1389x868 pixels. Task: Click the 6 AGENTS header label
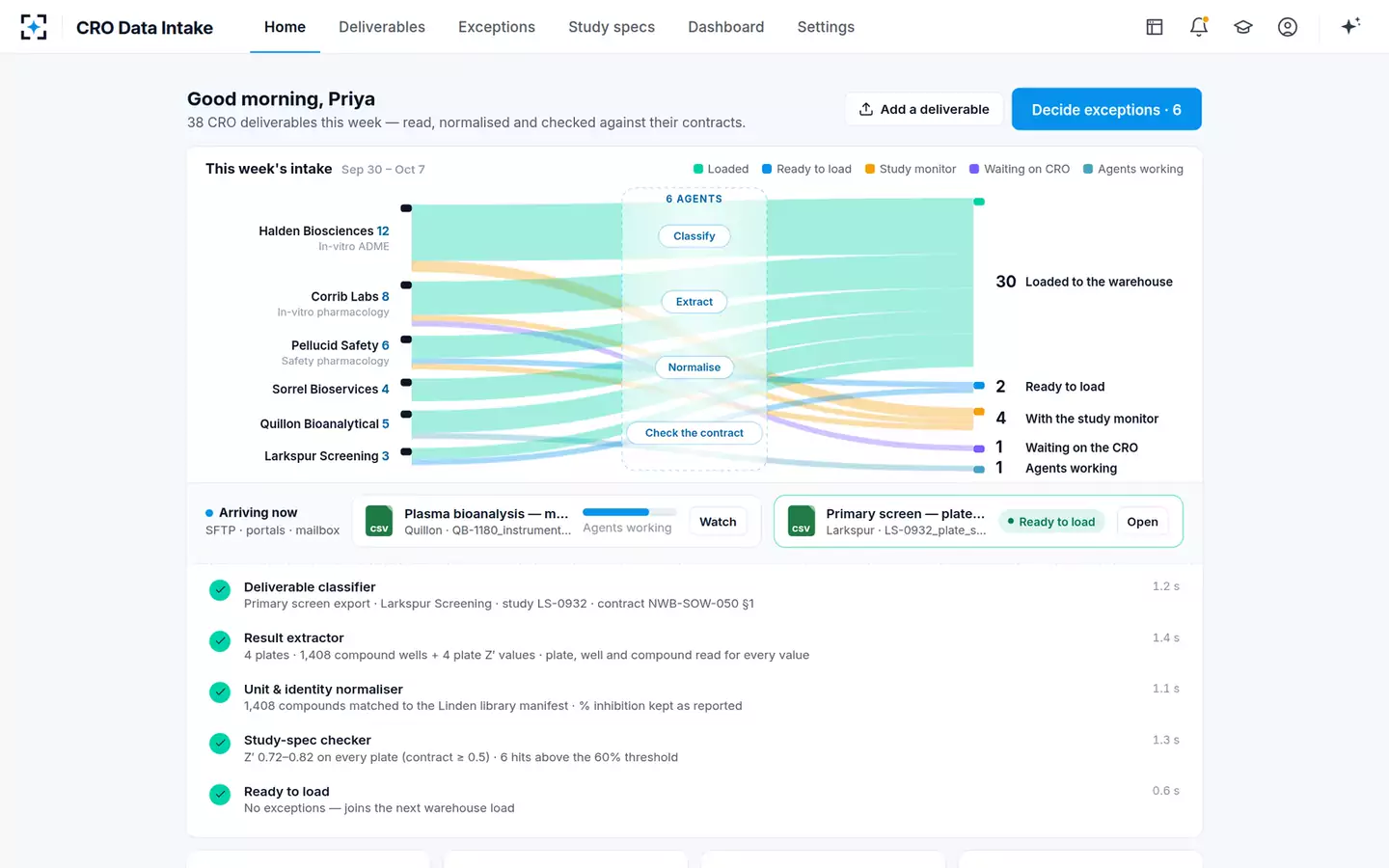[694, 199]
